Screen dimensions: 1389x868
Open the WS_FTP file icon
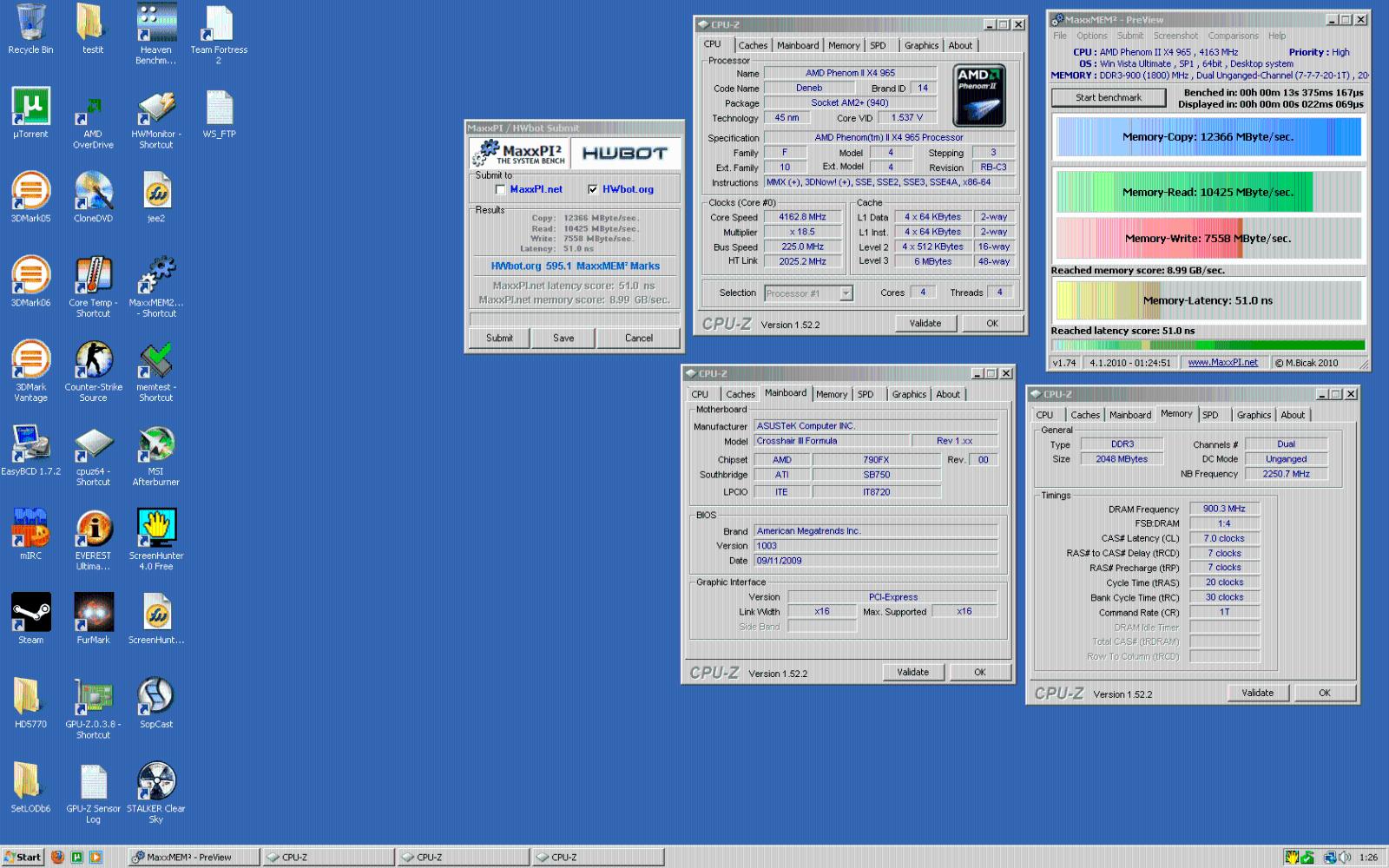[x=219, y=108]
